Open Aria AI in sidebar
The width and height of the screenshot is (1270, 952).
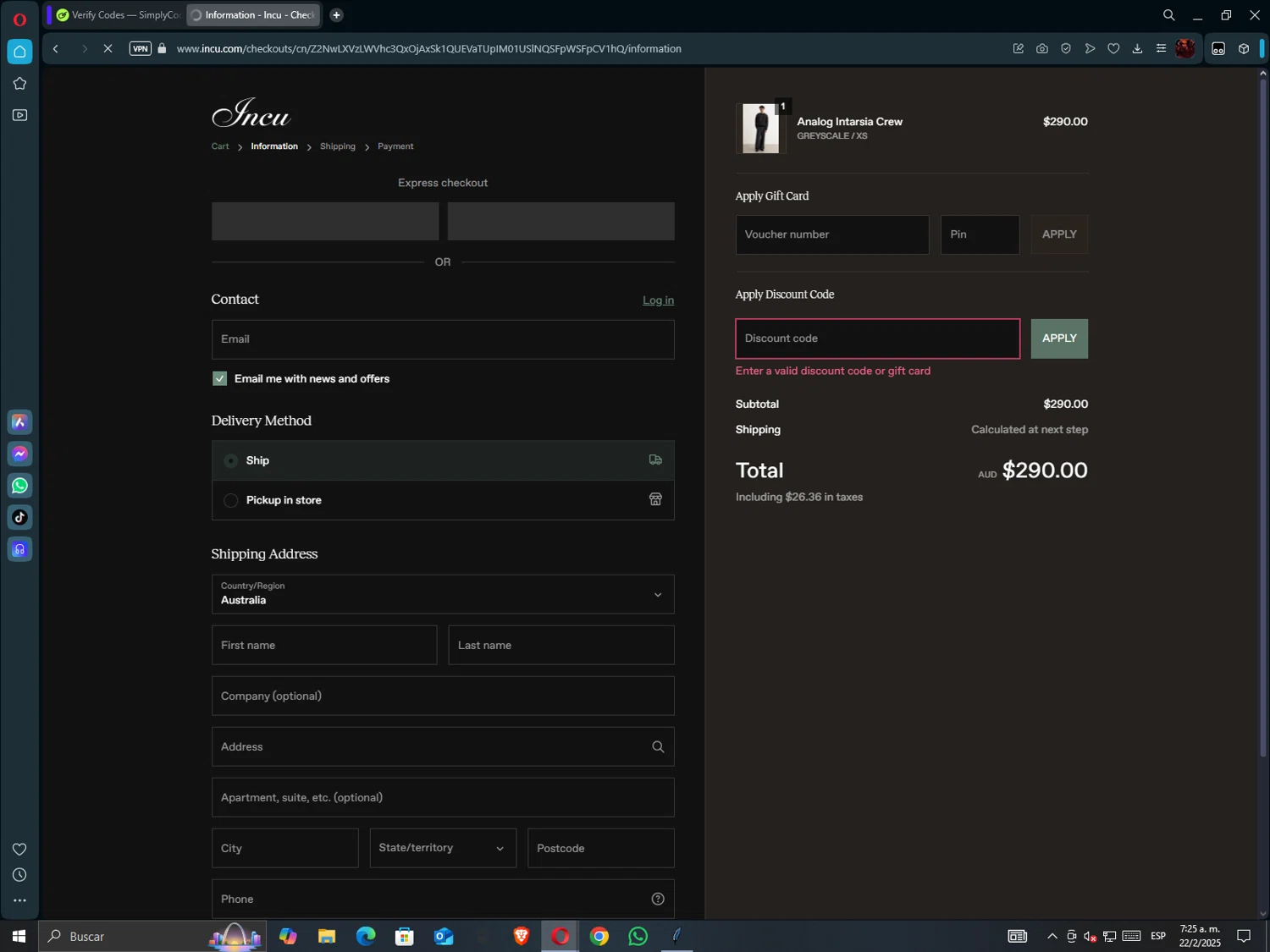(19, 422)
